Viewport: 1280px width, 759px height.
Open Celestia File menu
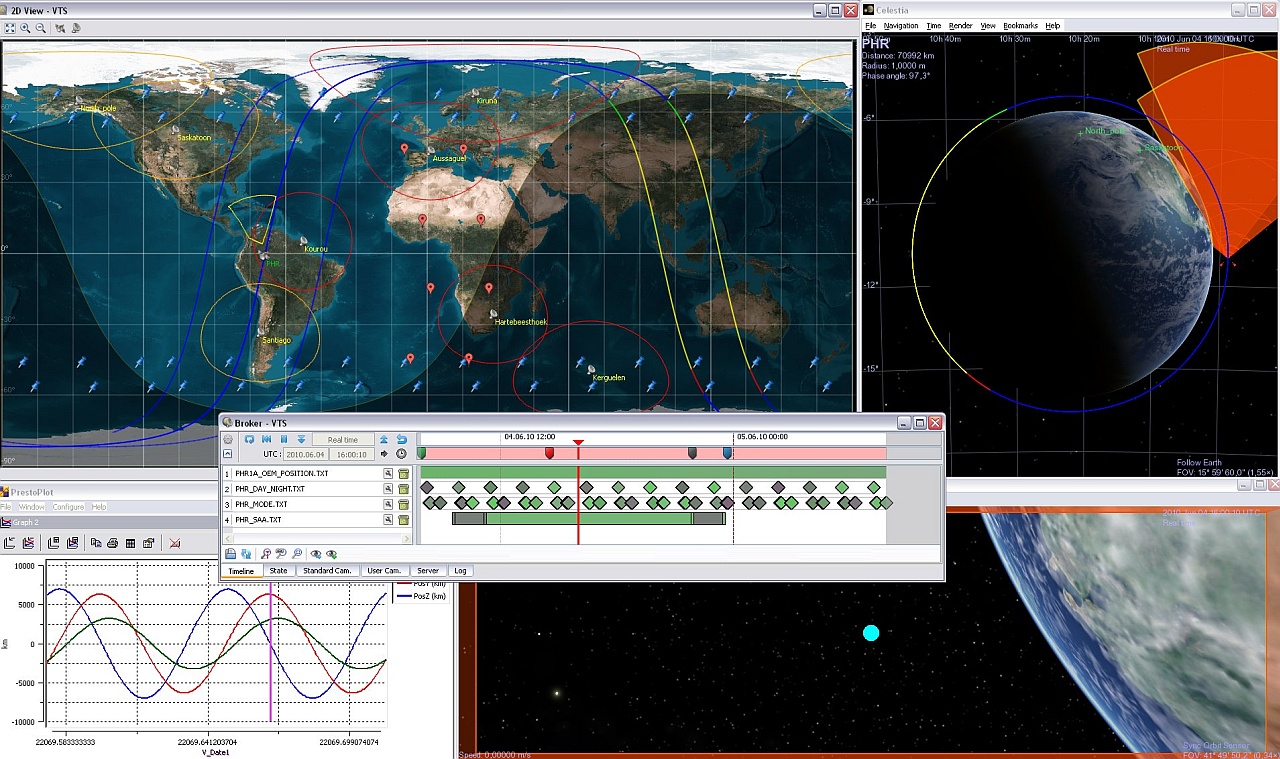coord(871,26)
